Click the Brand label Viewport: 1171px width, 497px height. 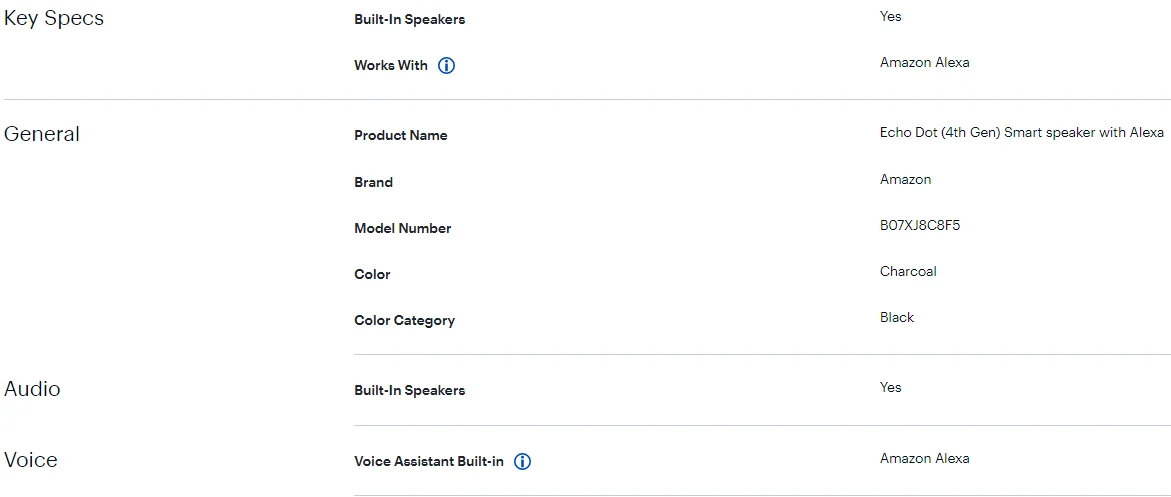coord(374,182)
